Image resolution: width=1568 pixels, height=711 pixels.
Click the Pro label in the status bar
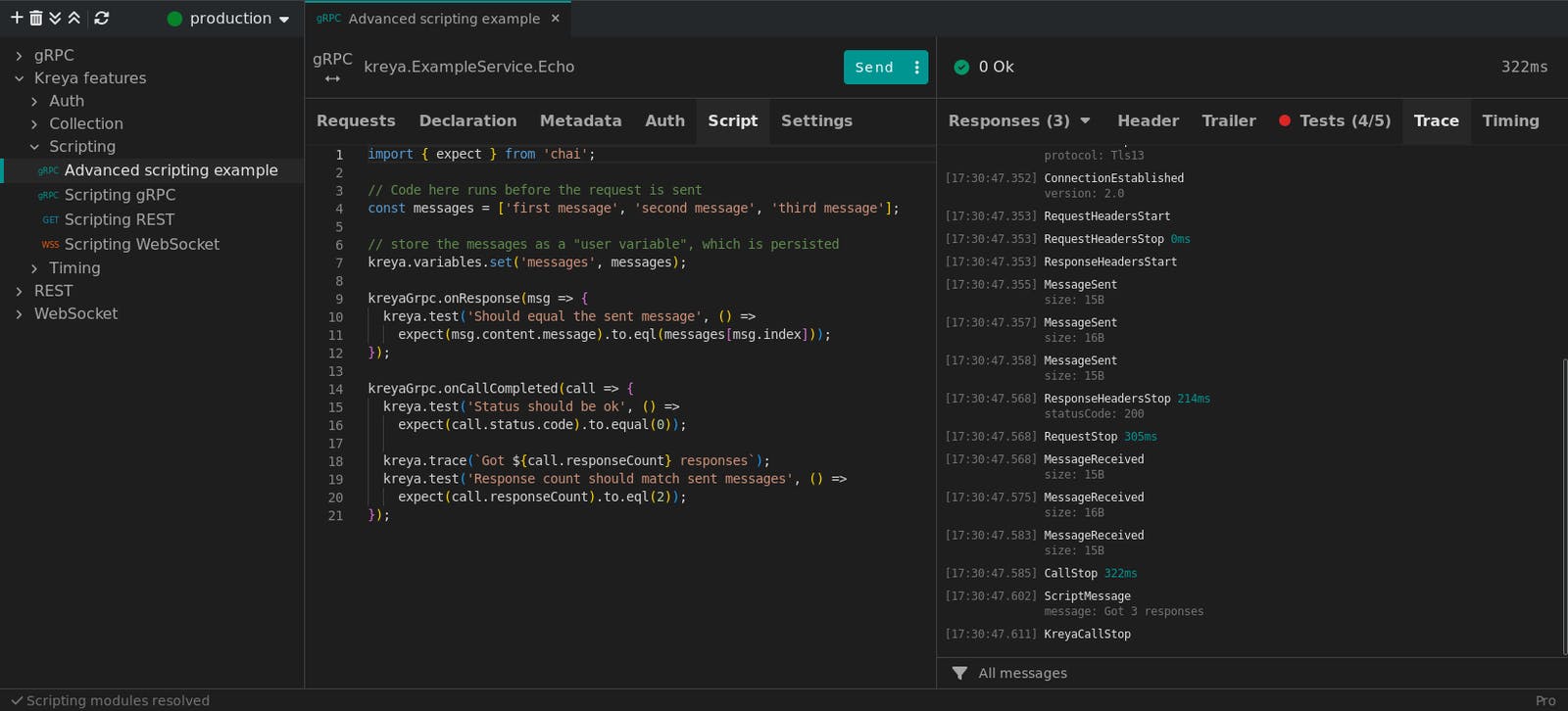pyautogui.click(x=1545, y=700)
